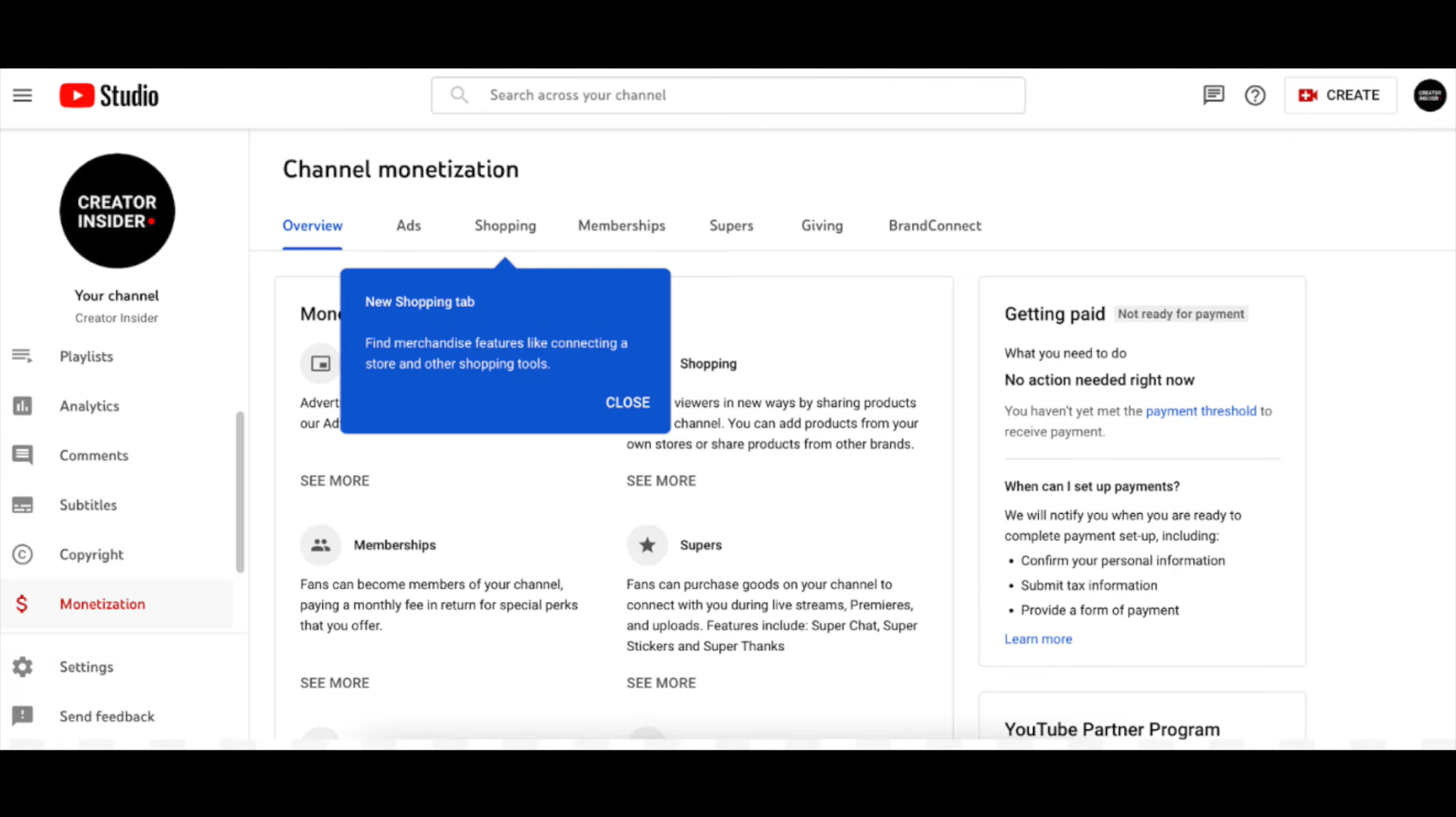Viewport: 1456px width, 817px height.
Task: Open the payment threshold link
Action: coord(1200,411)
